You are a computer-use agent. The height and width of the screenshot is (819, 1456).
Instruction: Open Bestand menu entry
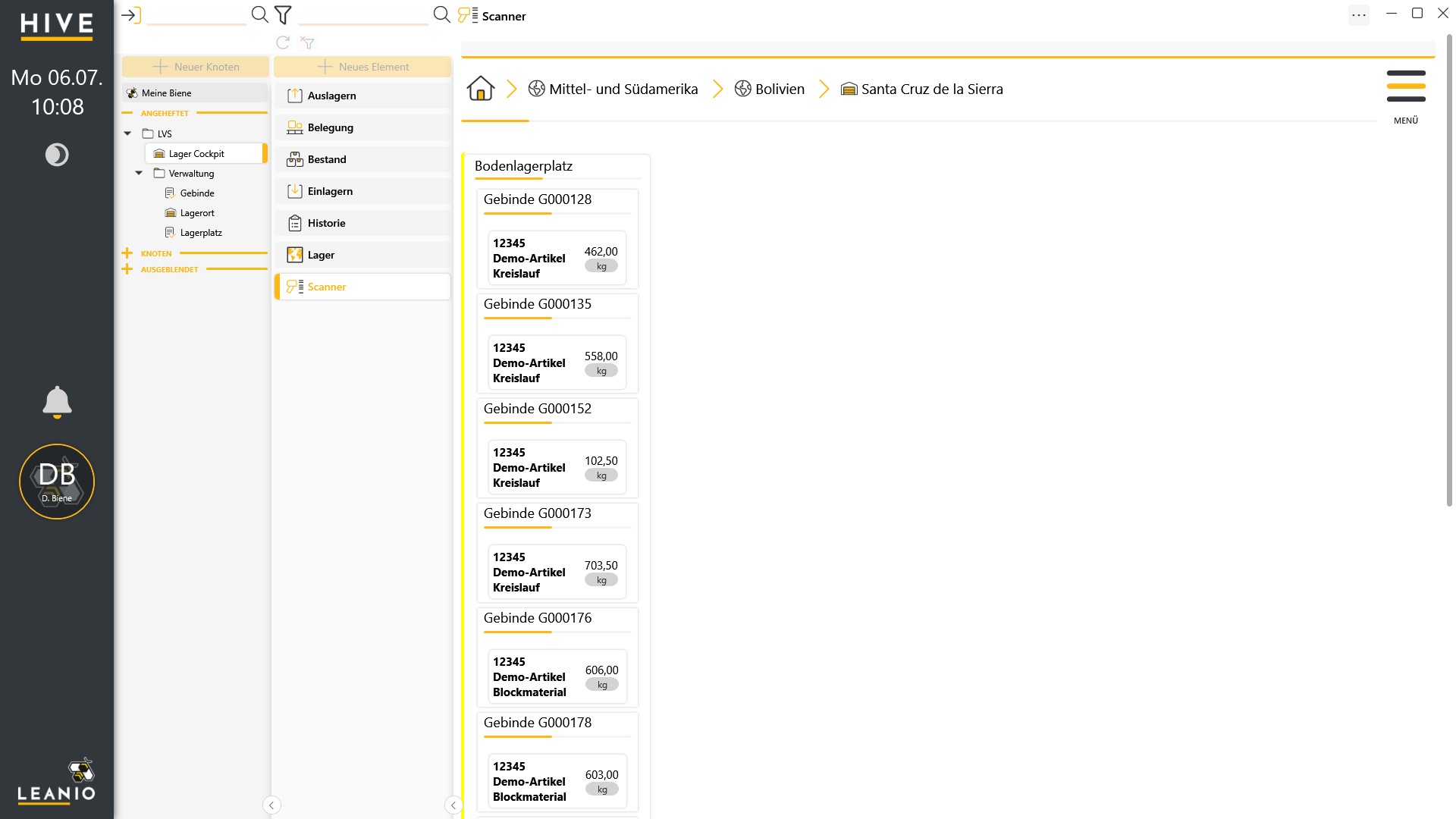(x=362, y=159)
